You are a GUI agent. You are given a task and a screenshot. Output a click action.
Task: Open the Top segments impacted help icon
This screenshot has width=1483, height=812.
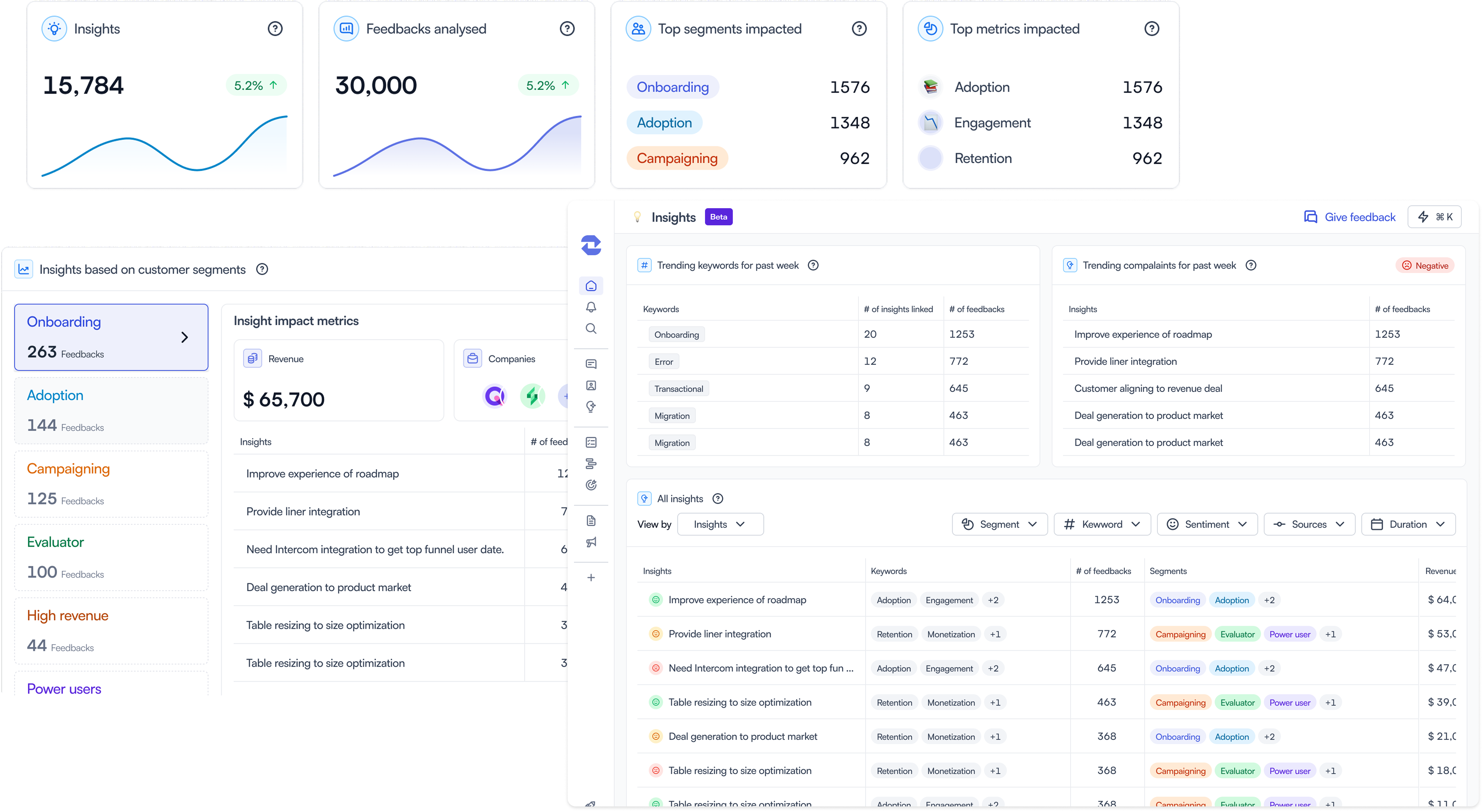pos(859,29)
